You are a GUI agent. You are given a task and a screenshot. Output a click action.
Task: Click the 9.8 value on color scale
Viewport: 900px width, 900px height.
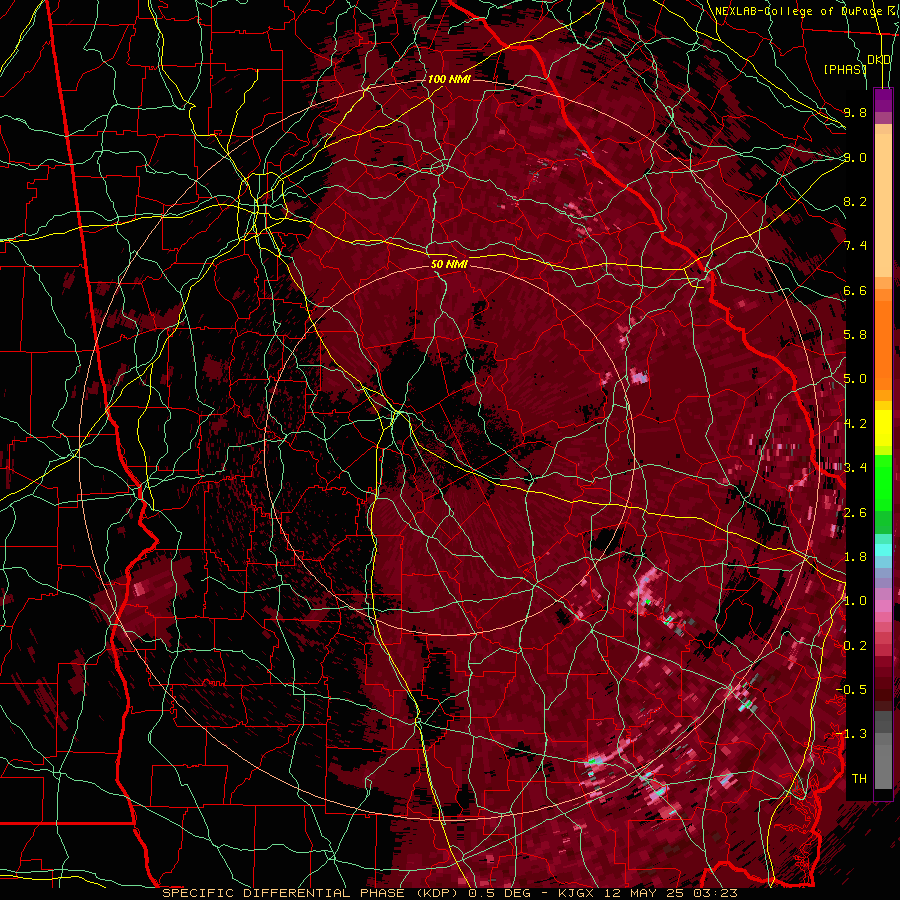[x=855, y=112]
